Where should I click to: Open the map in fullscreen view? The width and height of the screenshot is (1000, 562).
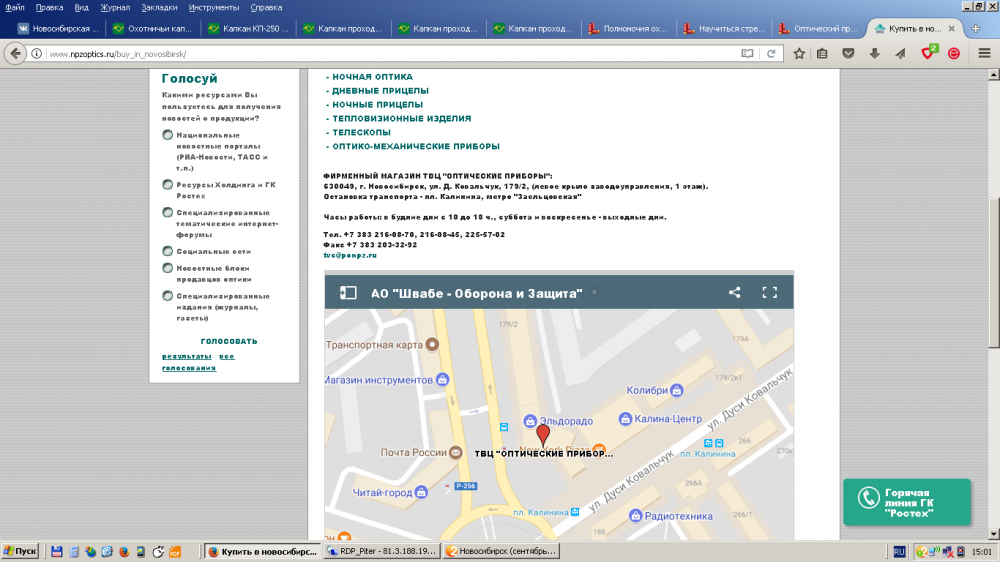tap(769, 293)
